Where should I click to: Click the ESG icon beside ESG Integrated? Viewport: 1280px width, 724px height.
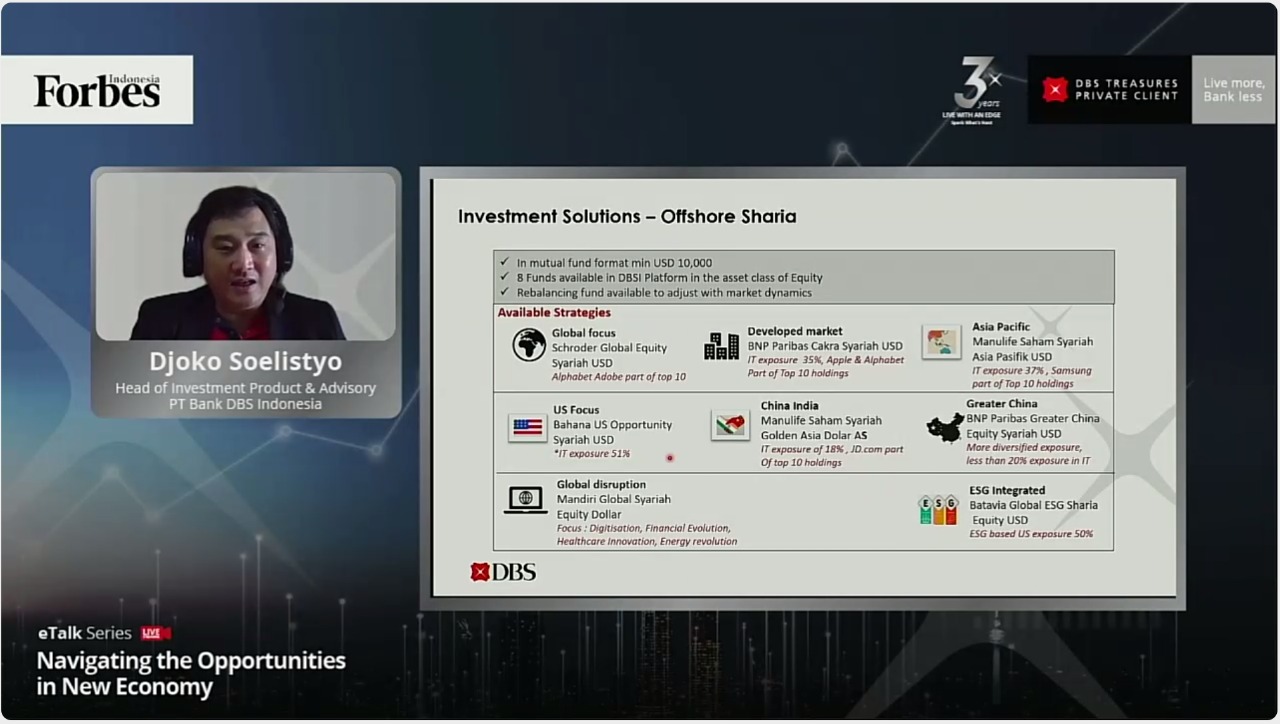point(938,509)
